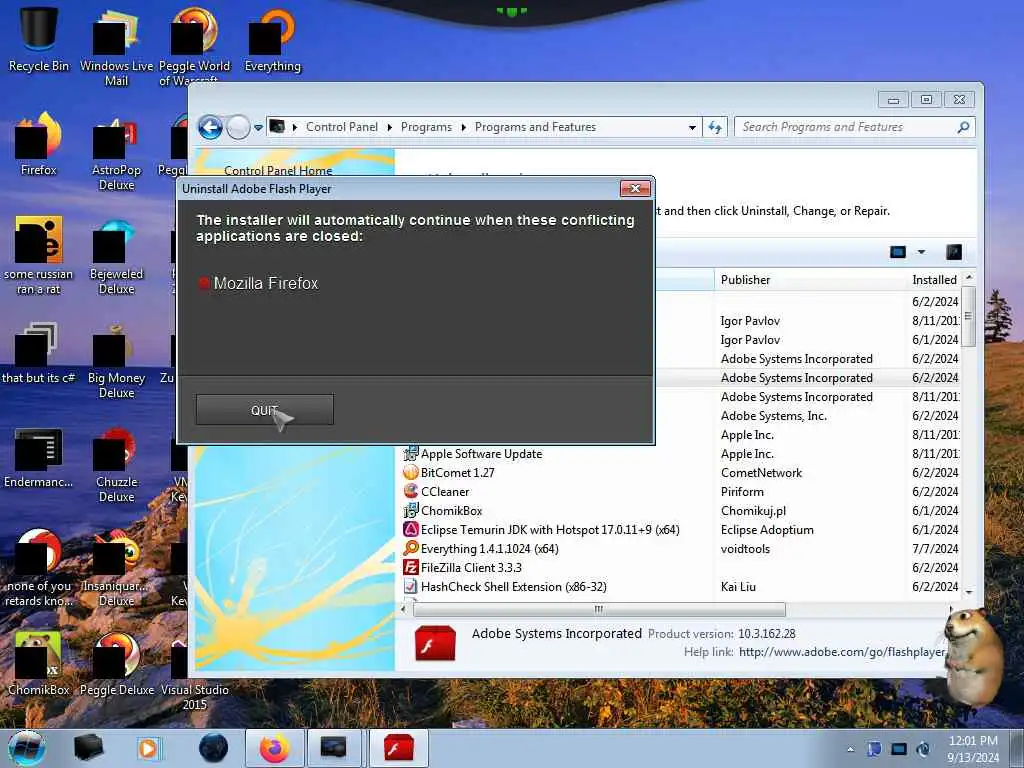Select BitComet 1.27 entry
This screenshot has height=768, width=1024.
457,472
